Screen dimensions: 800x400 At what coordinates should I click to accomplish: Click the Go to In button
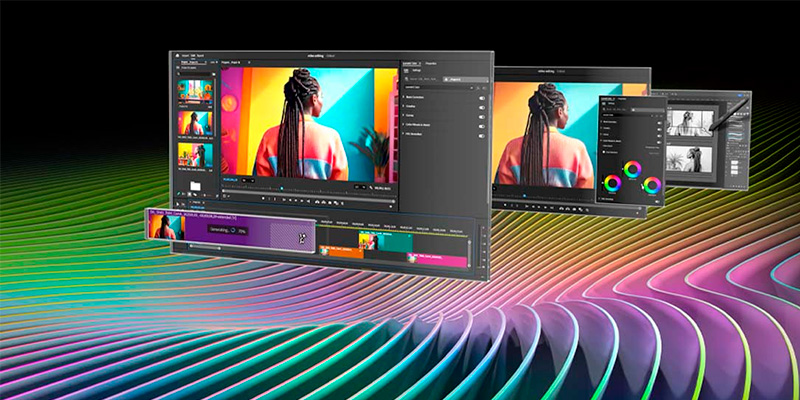[x=284, y=199]
